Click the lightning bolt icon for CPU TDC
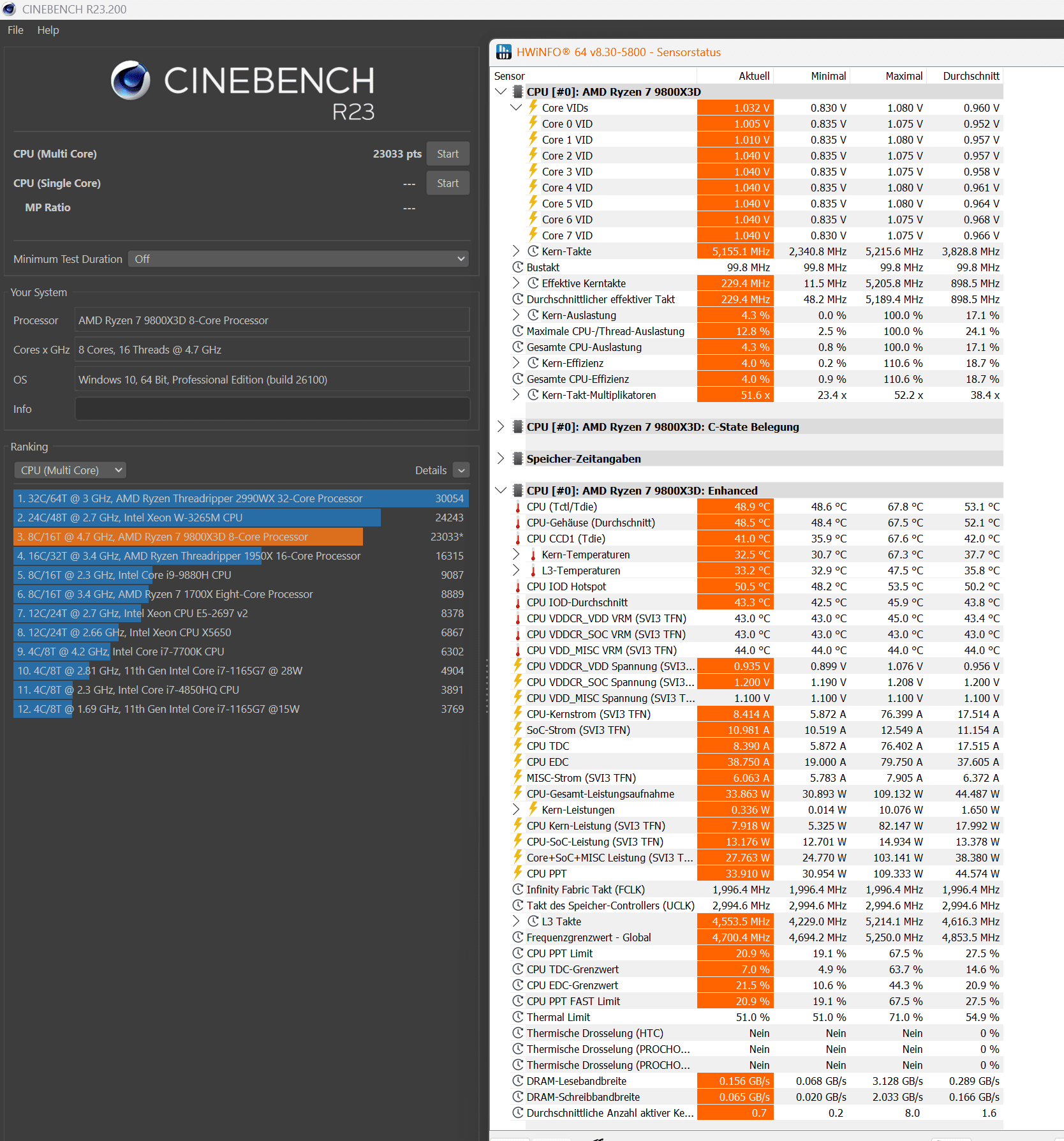The image size is (1064, 1141). (x=518, y=745)
